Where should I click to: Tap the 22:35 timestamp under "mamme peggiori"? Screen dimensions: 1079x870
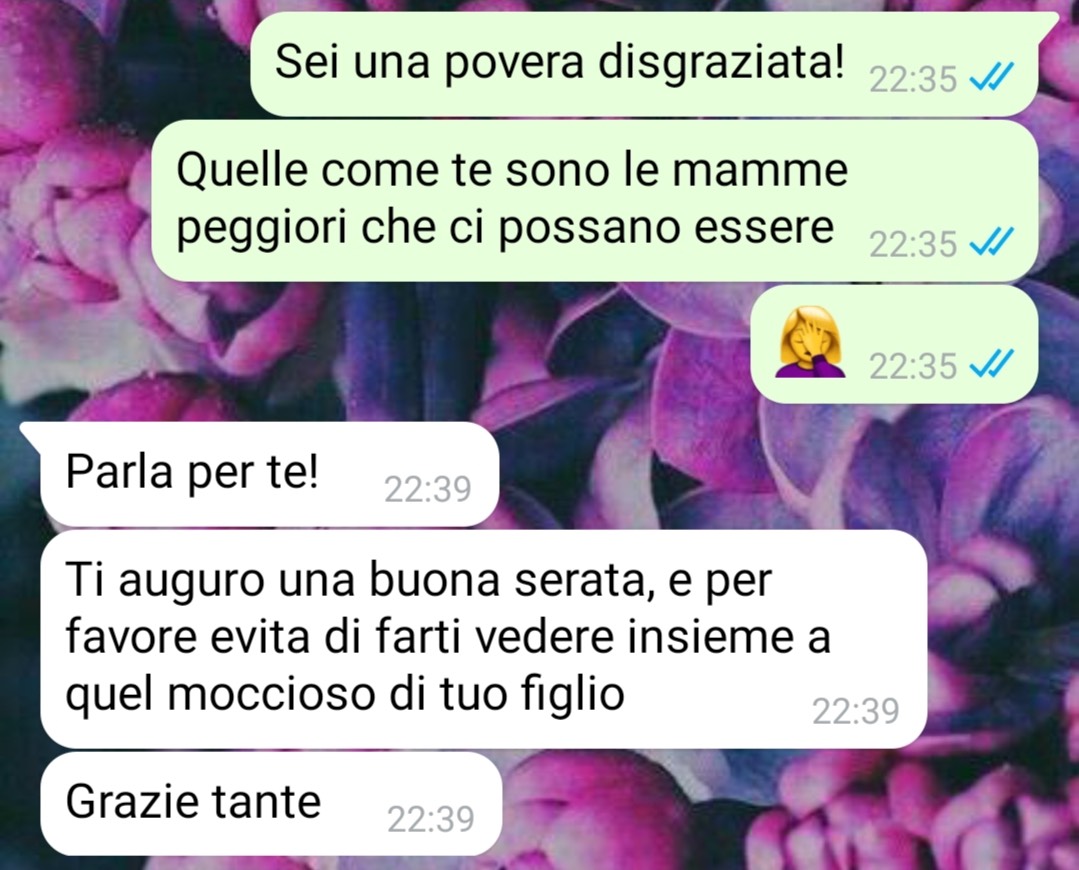(x=913, y=244)
